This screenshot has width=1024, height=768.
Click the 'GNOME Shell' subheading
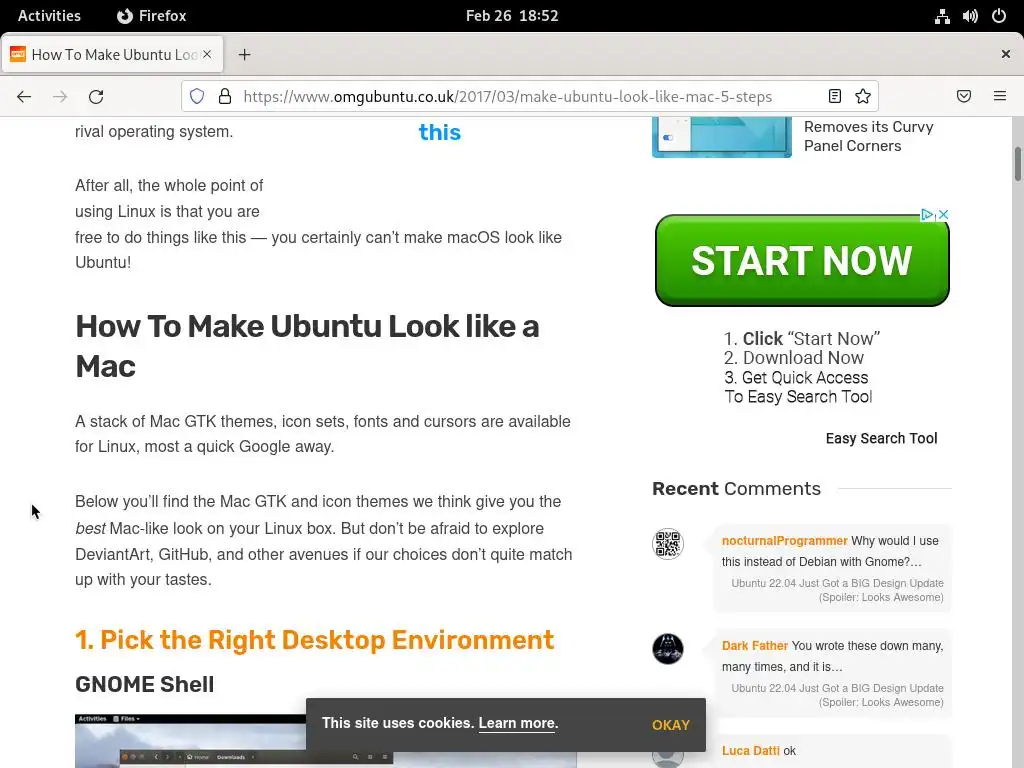coord(144,684)
